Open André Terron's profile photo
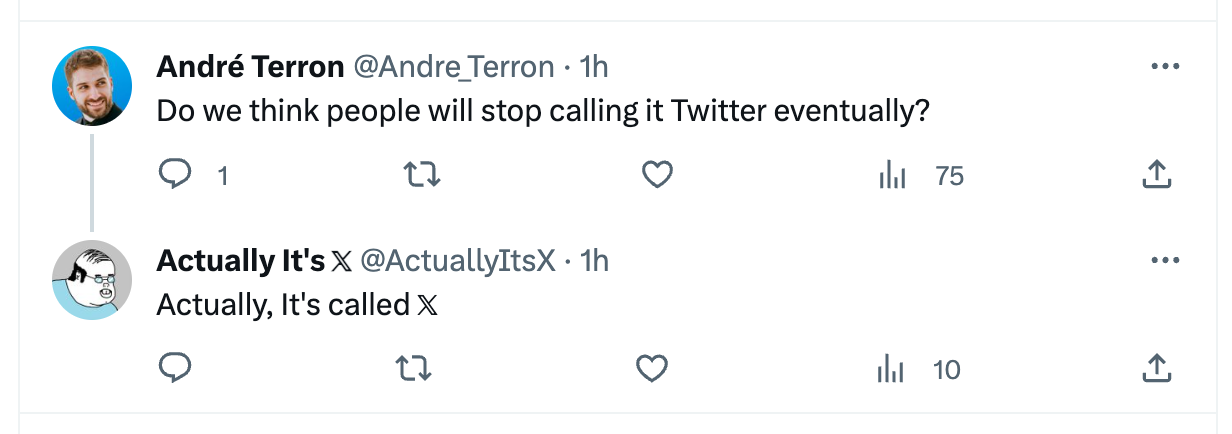 [x=92, y=85]
